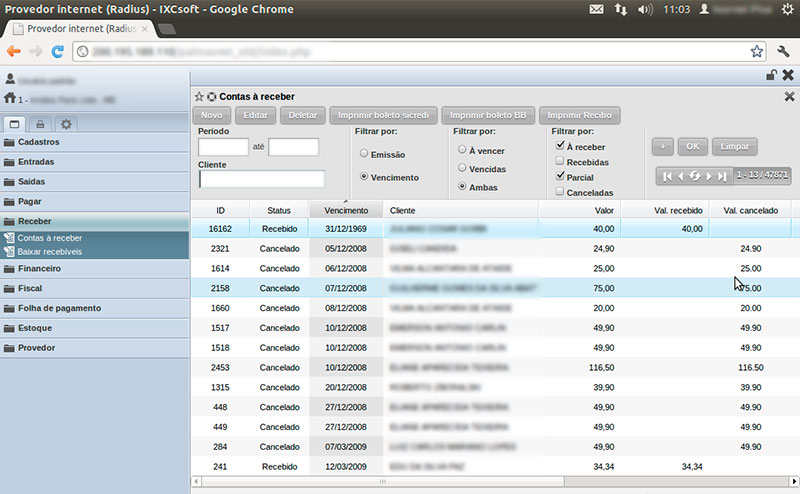Sort by the Status column header

tap(279, 210)
